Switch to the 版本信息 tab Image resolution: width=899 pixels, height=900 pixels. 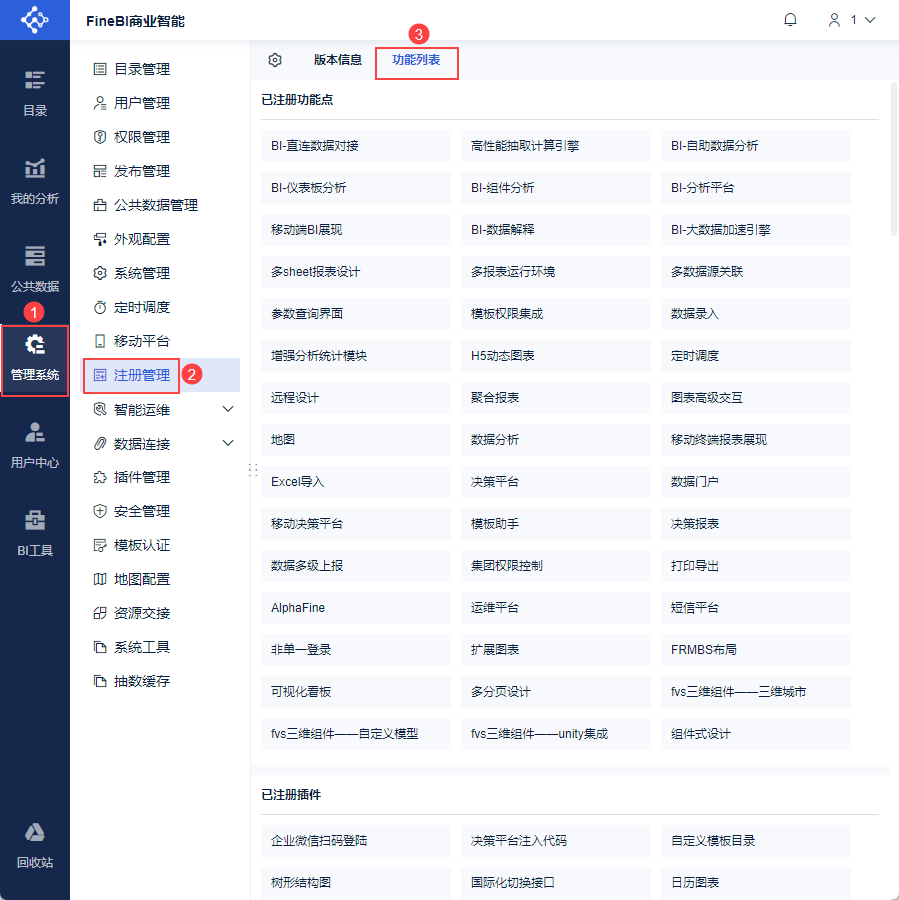pos(338,60)
